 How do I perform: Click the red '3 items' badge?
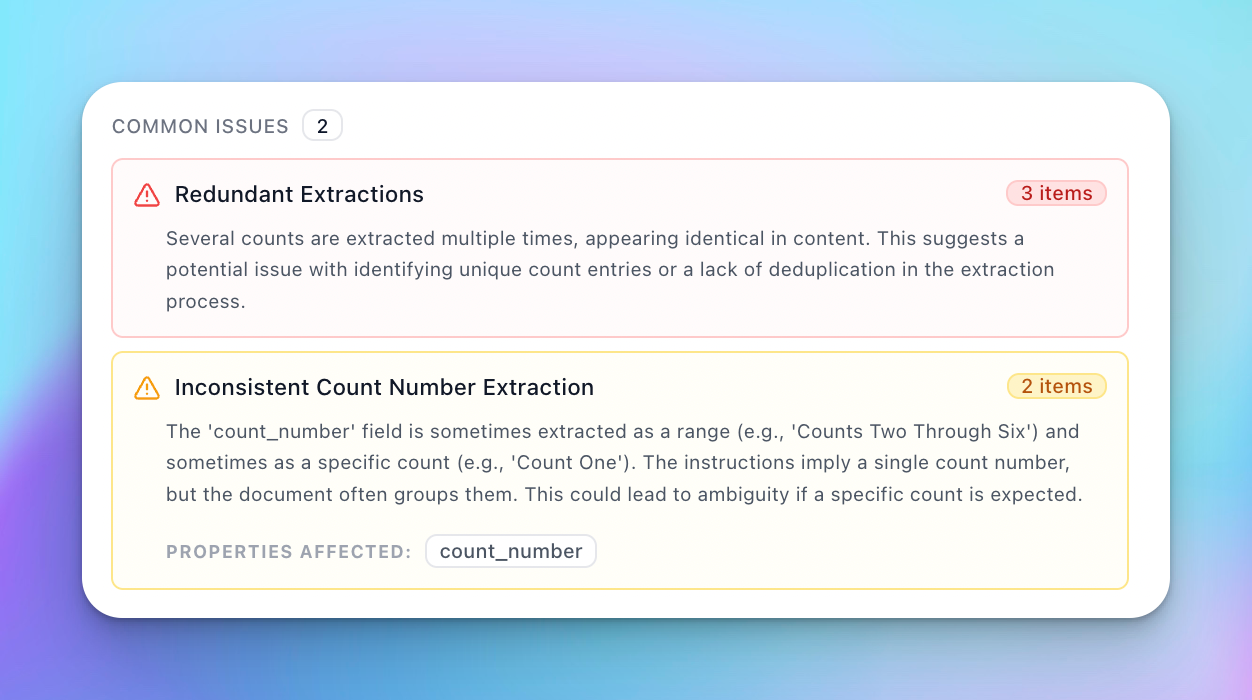click(x=1056, y=193)
